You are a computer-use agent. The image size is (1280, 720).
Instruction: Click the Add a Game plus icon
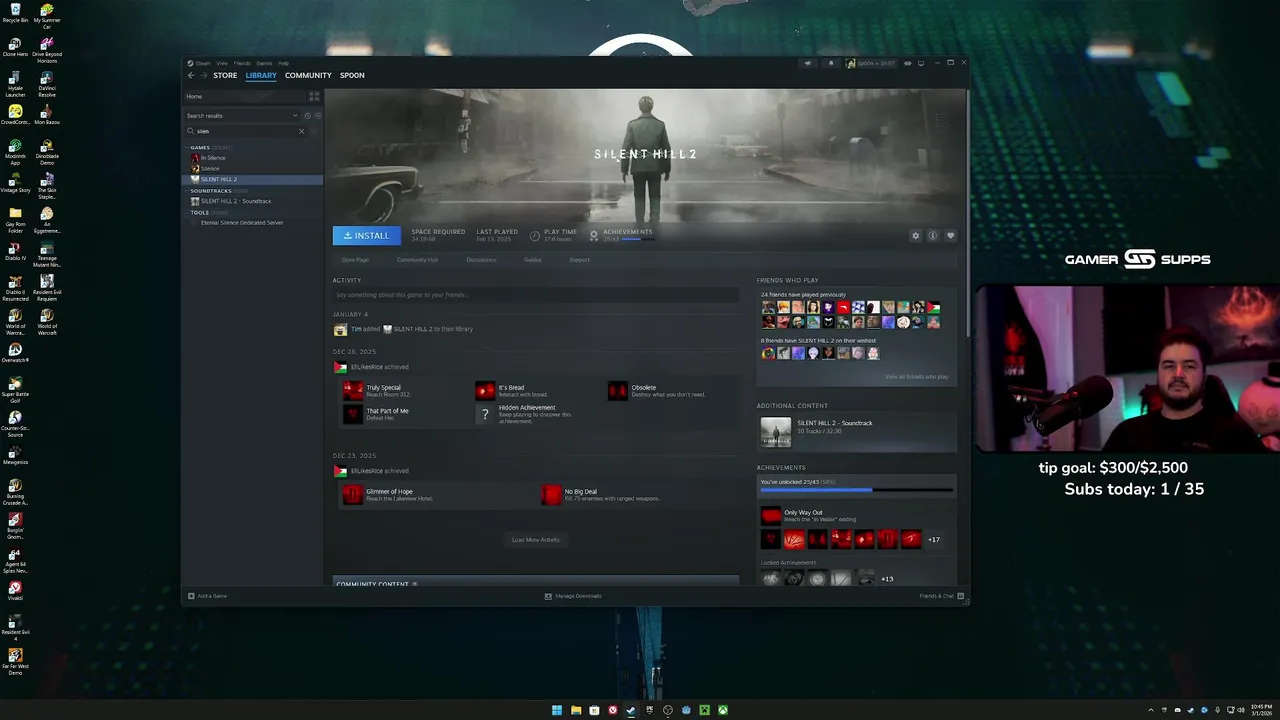tap(191, 596)
